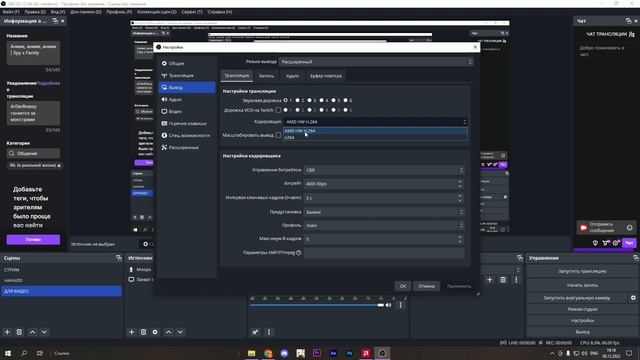Click the AMF/FFmpeg parameters input field
Screen dimensions: 640x360
(384, 253)
